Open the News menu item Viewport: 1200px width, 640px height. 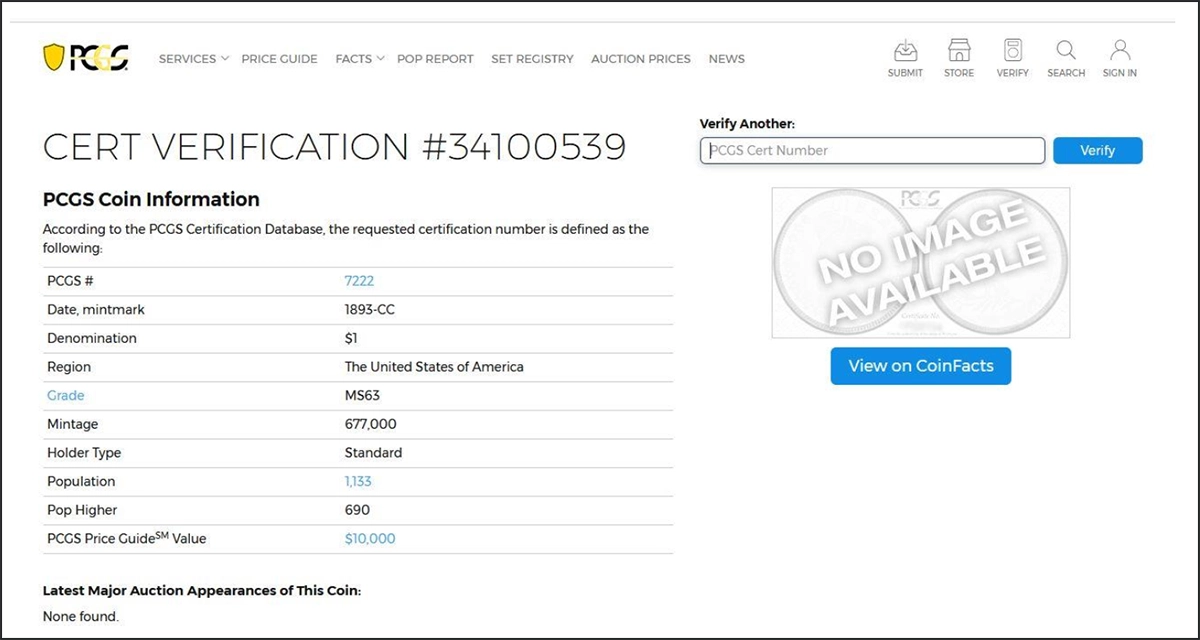coord(727,59)
